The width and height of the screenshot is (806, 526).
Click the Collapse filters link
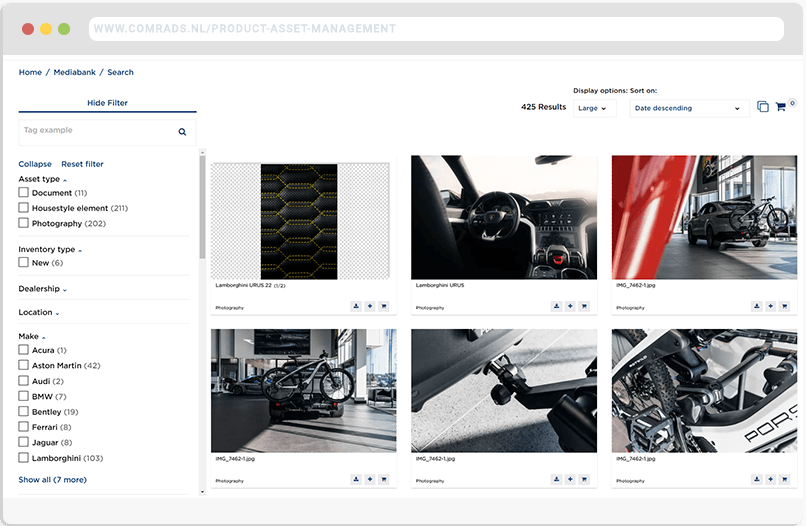pyautogui.click(x=35, y=164)
